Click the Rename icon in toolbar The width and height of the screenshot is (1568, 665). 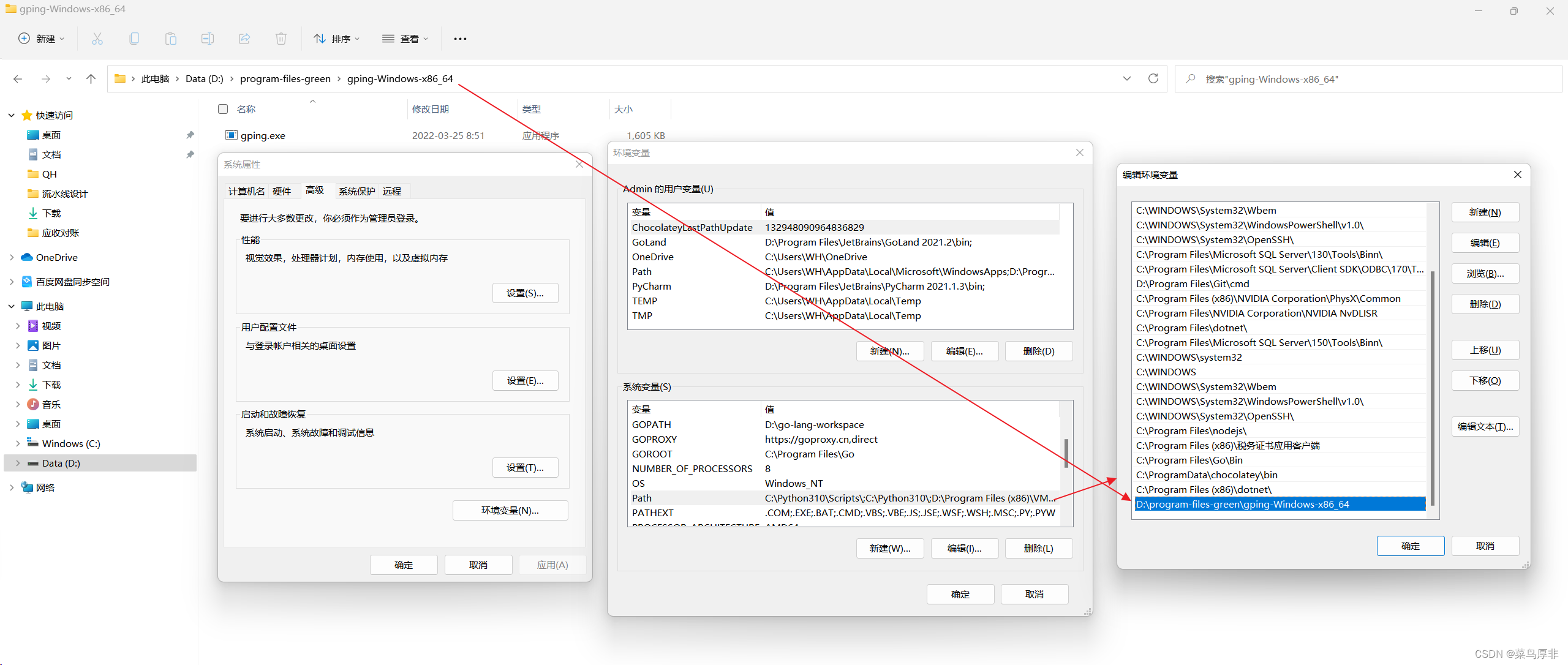208,39
